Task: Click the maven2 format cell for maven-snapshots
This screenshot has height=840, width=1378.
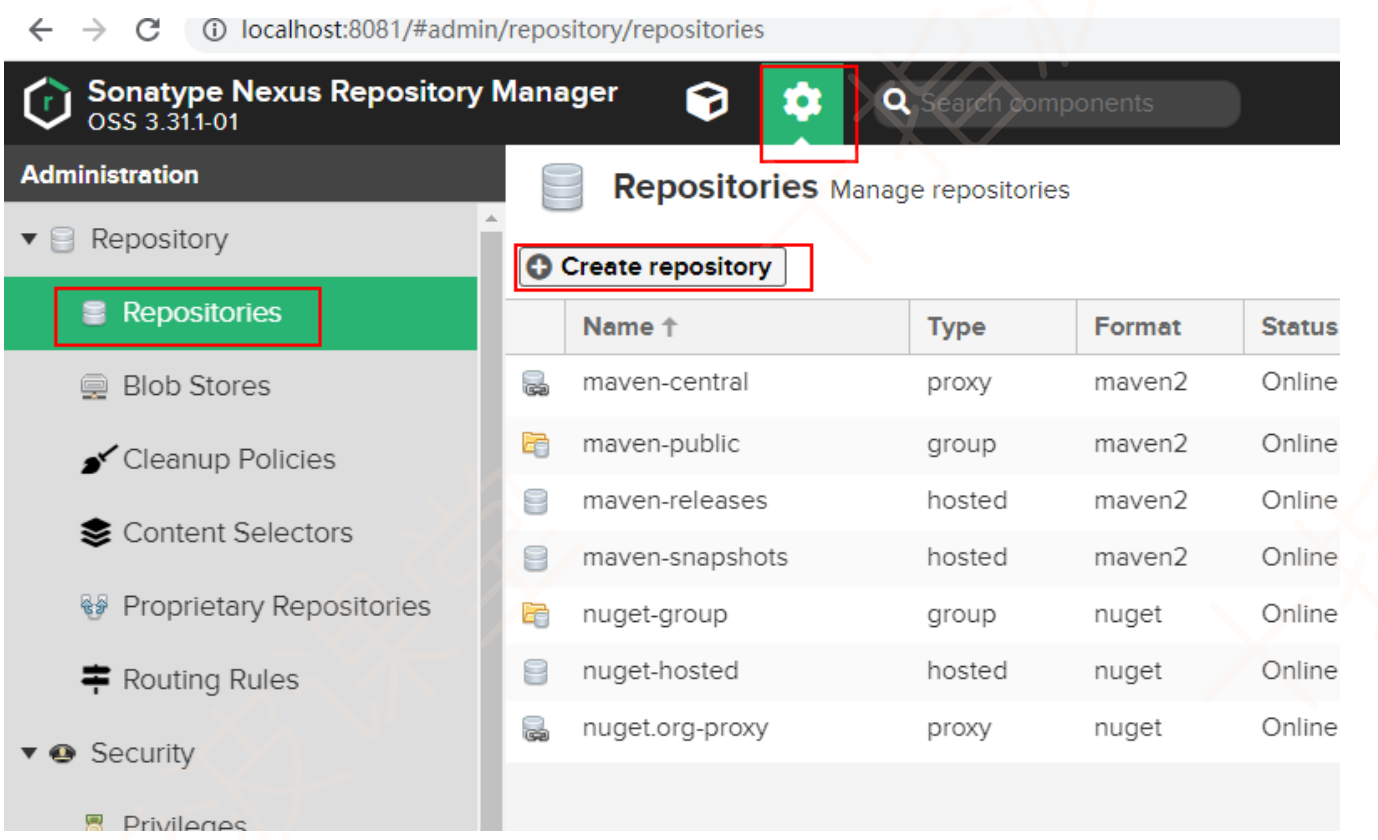Action: tap(1141, 558)
